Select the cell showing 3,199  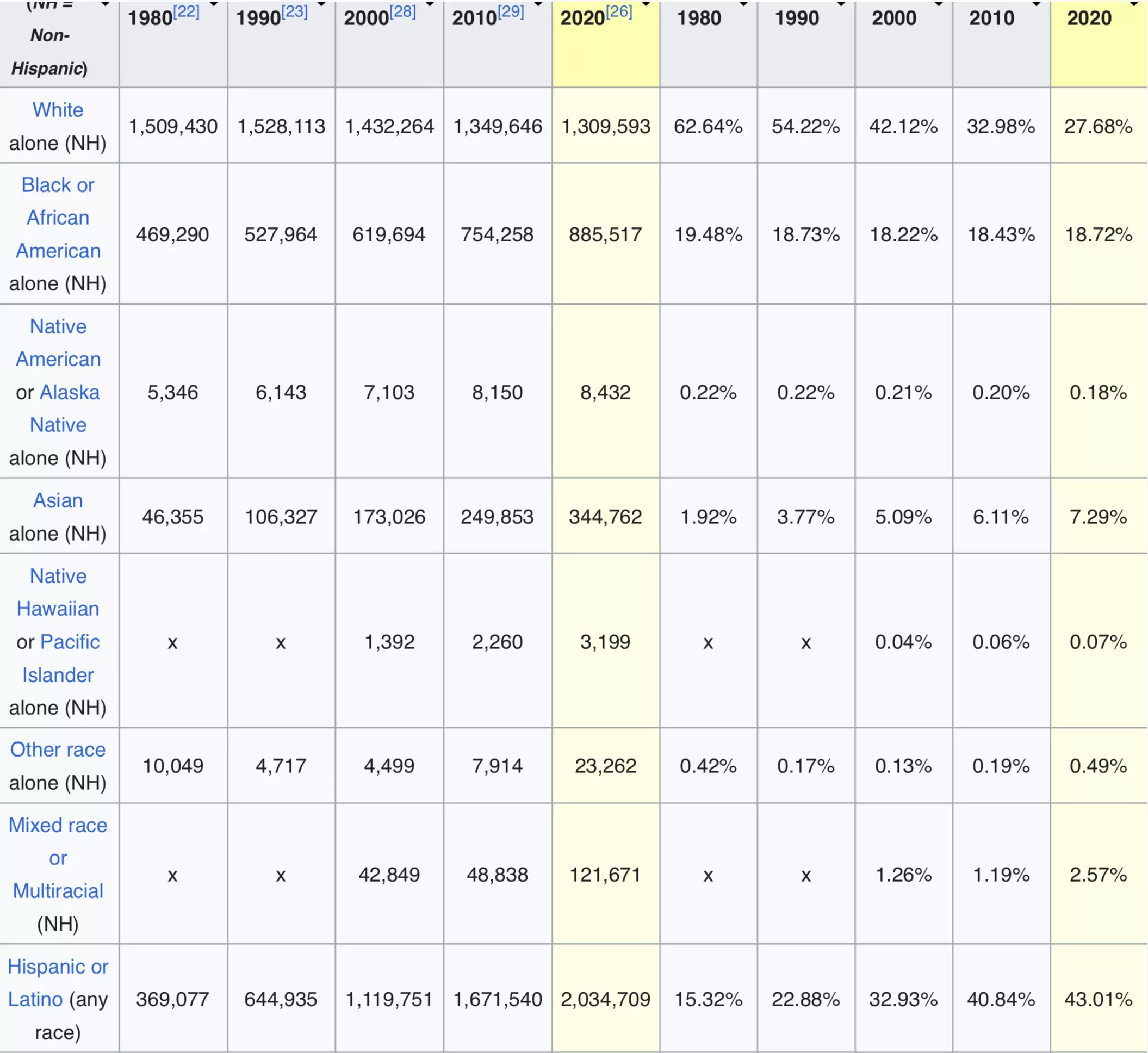606,641
